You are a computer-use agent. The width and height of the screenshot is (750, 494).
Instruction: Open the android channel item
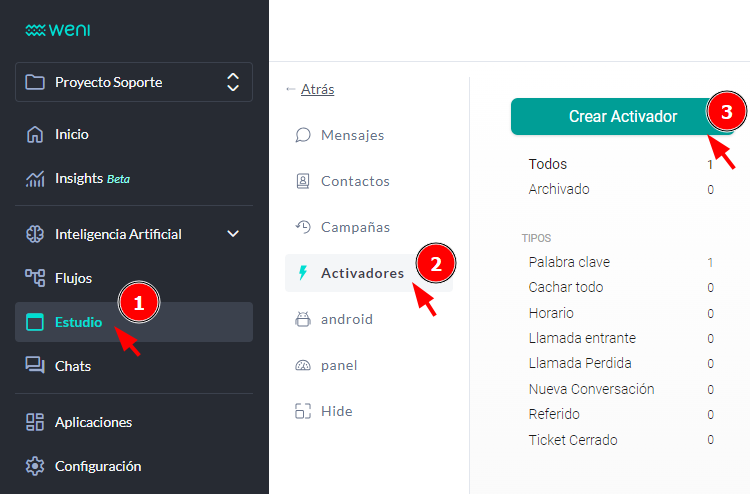(x=346, y=319)
